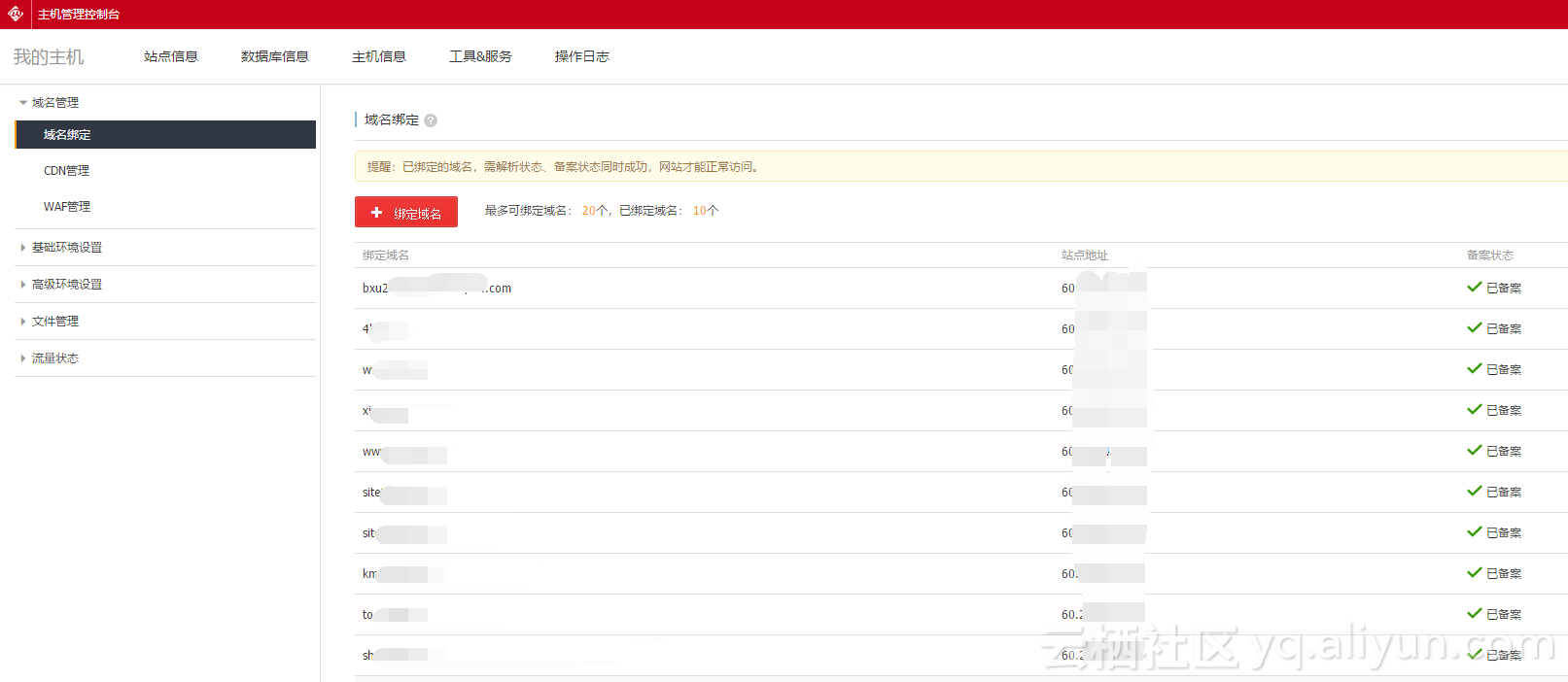
Task: Click the plus icon on 绑定域名 button
Action: (x=377, y=212)
